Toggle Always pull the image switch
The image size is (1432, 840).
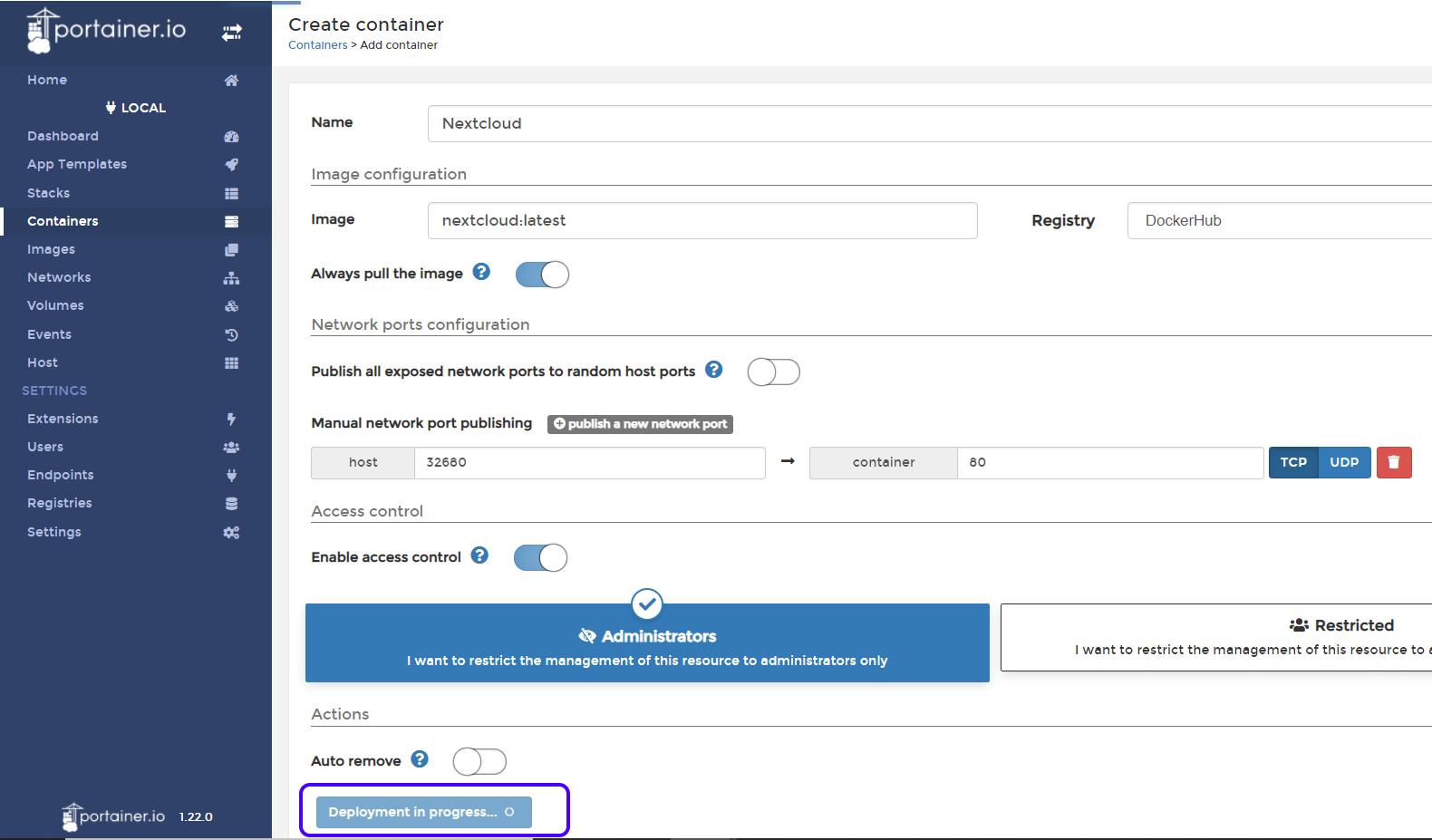coord(542,274)
